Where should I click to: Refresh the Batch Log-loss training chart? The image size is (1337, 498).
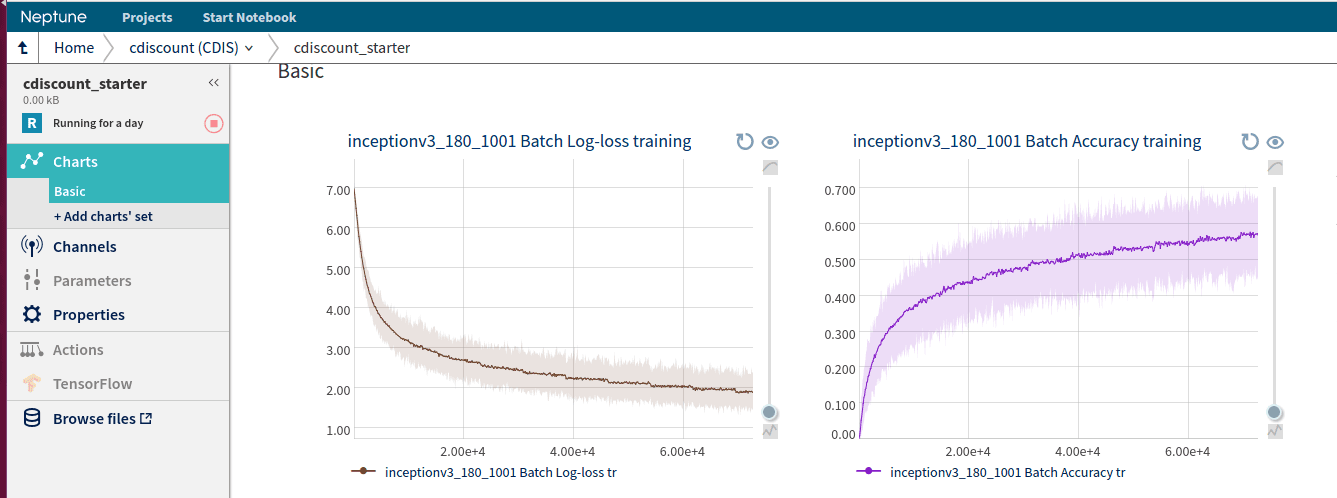point(744,142)
